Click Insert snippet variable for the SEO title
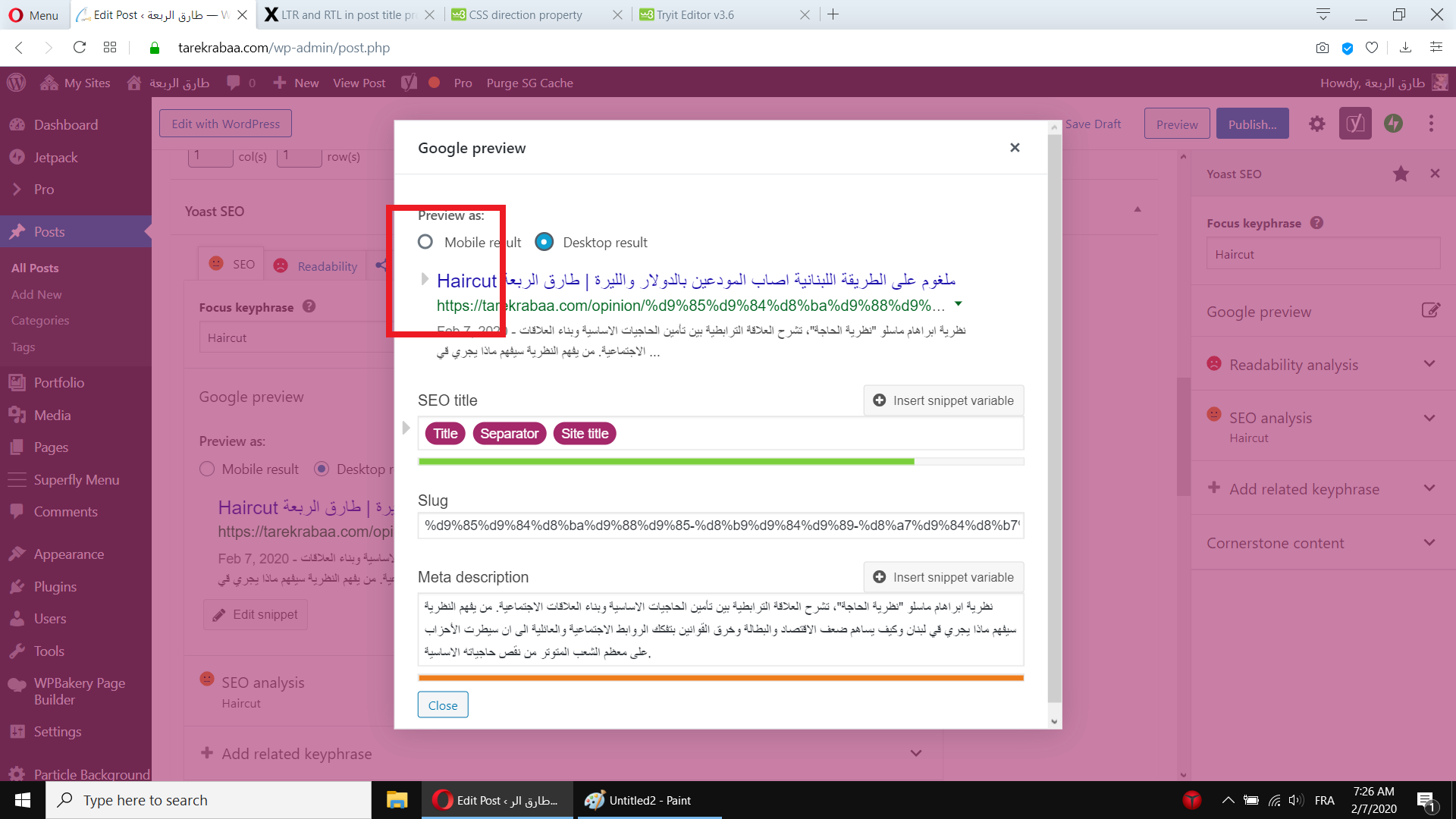This screenshot has width=1456, height=819. tap(943, 400)
